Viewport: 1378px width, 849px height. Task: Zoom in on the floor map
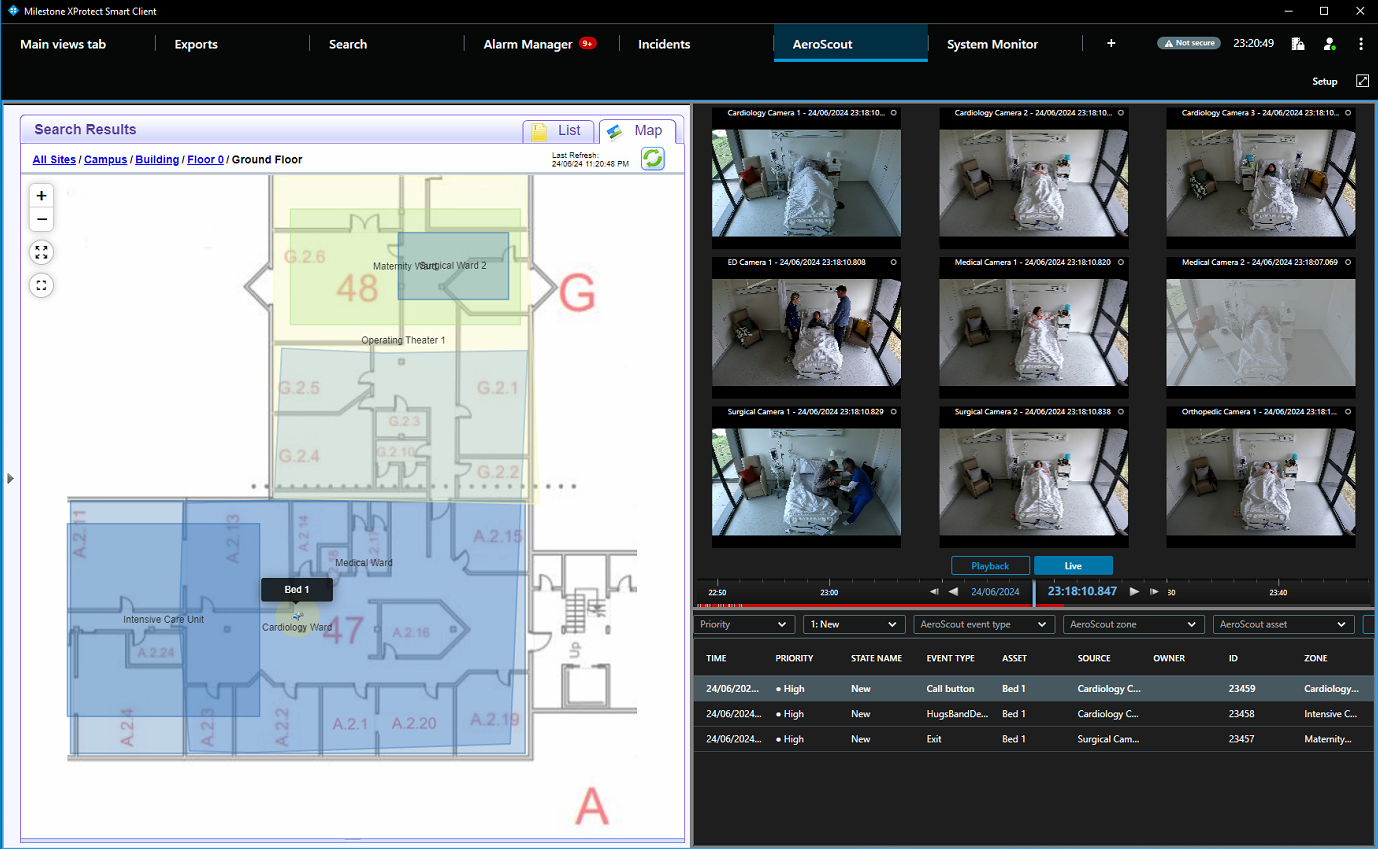click(x=41, y=196)
